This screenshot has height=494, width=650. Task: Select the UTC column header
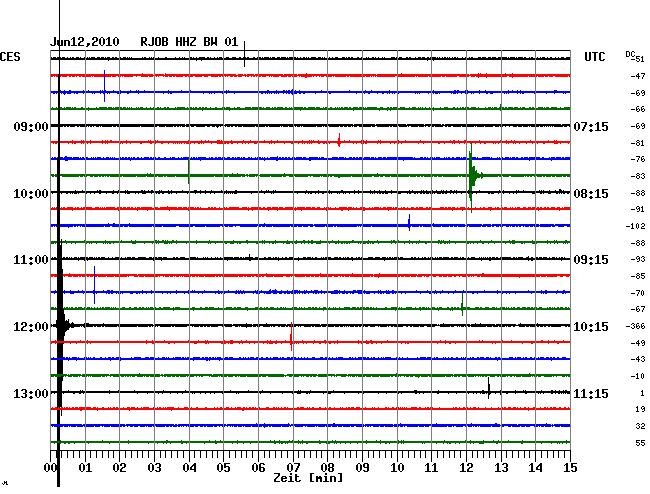click(x=594, y=57)
